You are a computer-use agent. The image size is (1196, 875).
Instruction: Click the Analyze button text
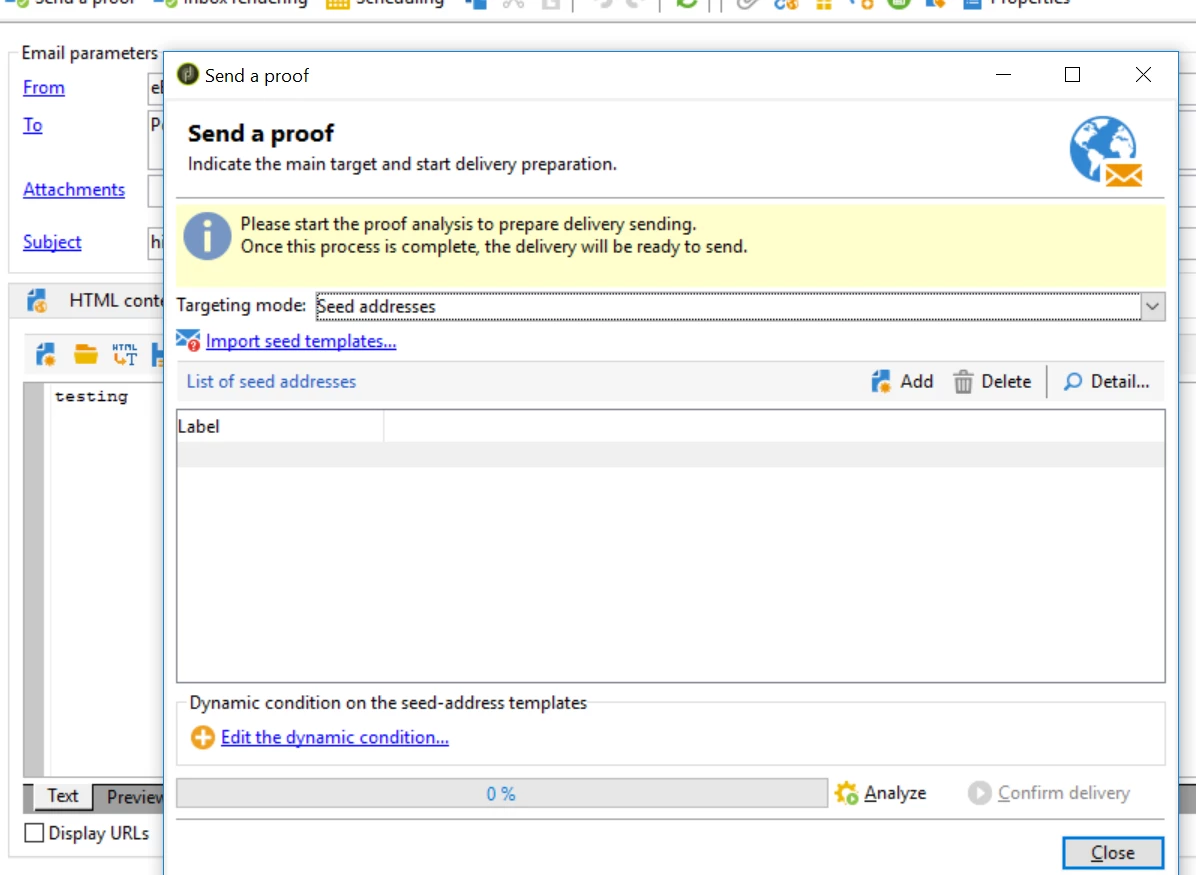[895, 793]
